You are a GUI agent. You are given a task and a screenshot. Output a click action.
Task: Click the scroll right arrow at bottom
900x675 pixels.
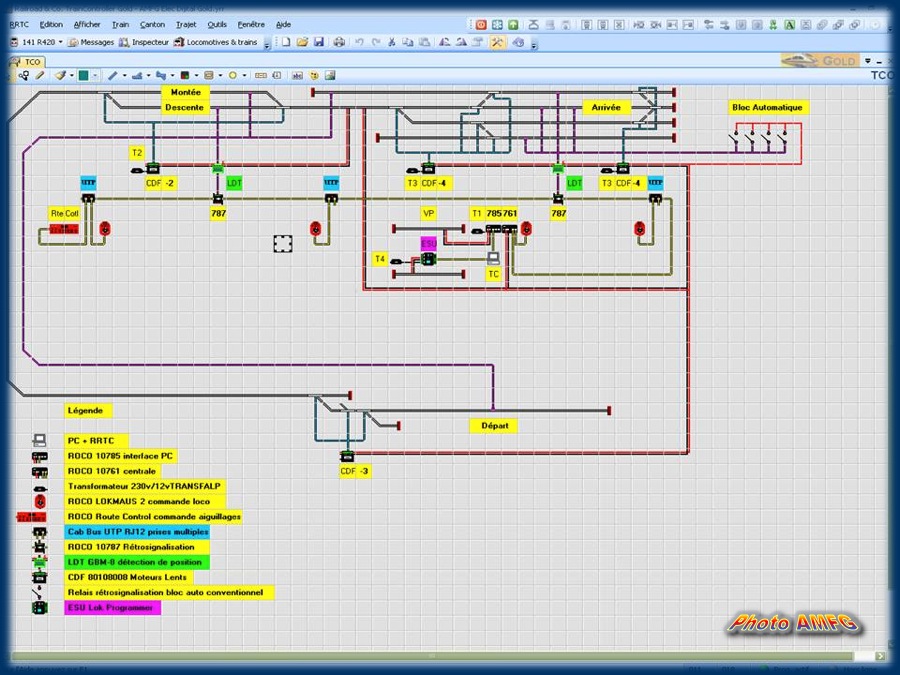tap(880, 655)
